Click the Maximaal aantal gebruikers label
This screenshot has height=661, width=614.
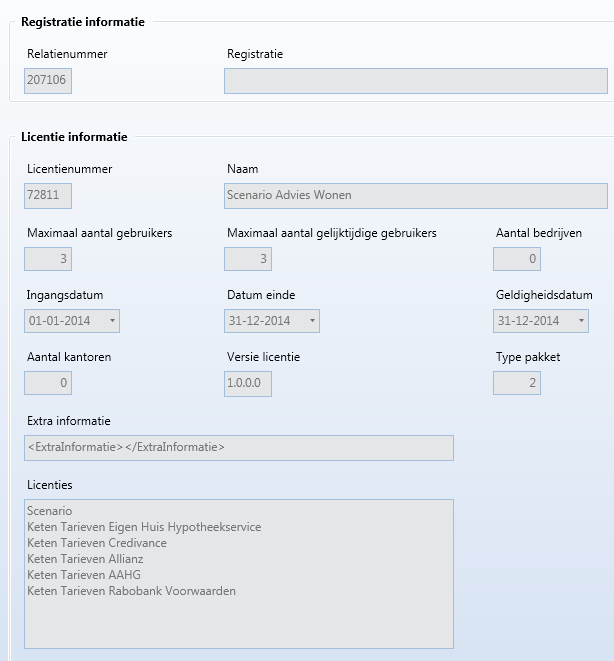point(99,233)
